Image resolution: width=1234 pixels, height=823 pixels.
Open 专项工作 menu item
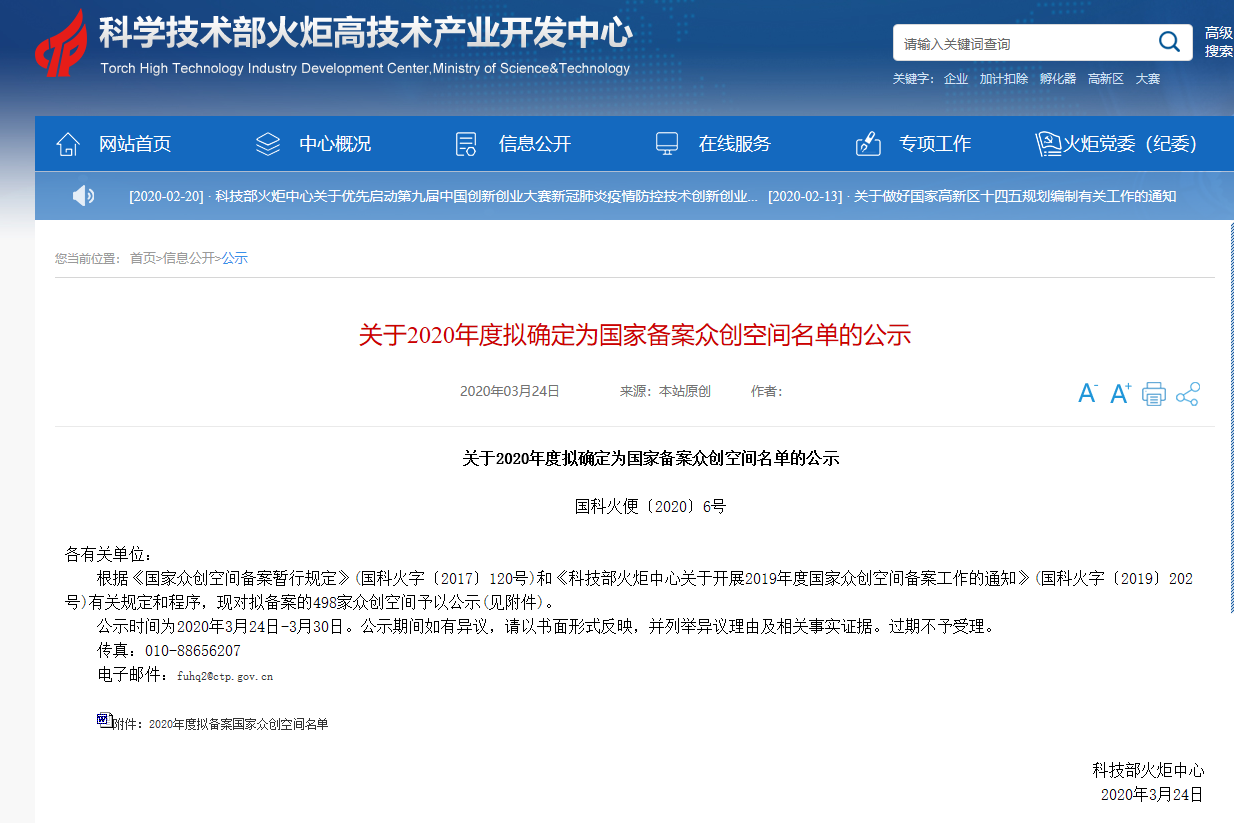pyautogui.click(x=935, y=144)
